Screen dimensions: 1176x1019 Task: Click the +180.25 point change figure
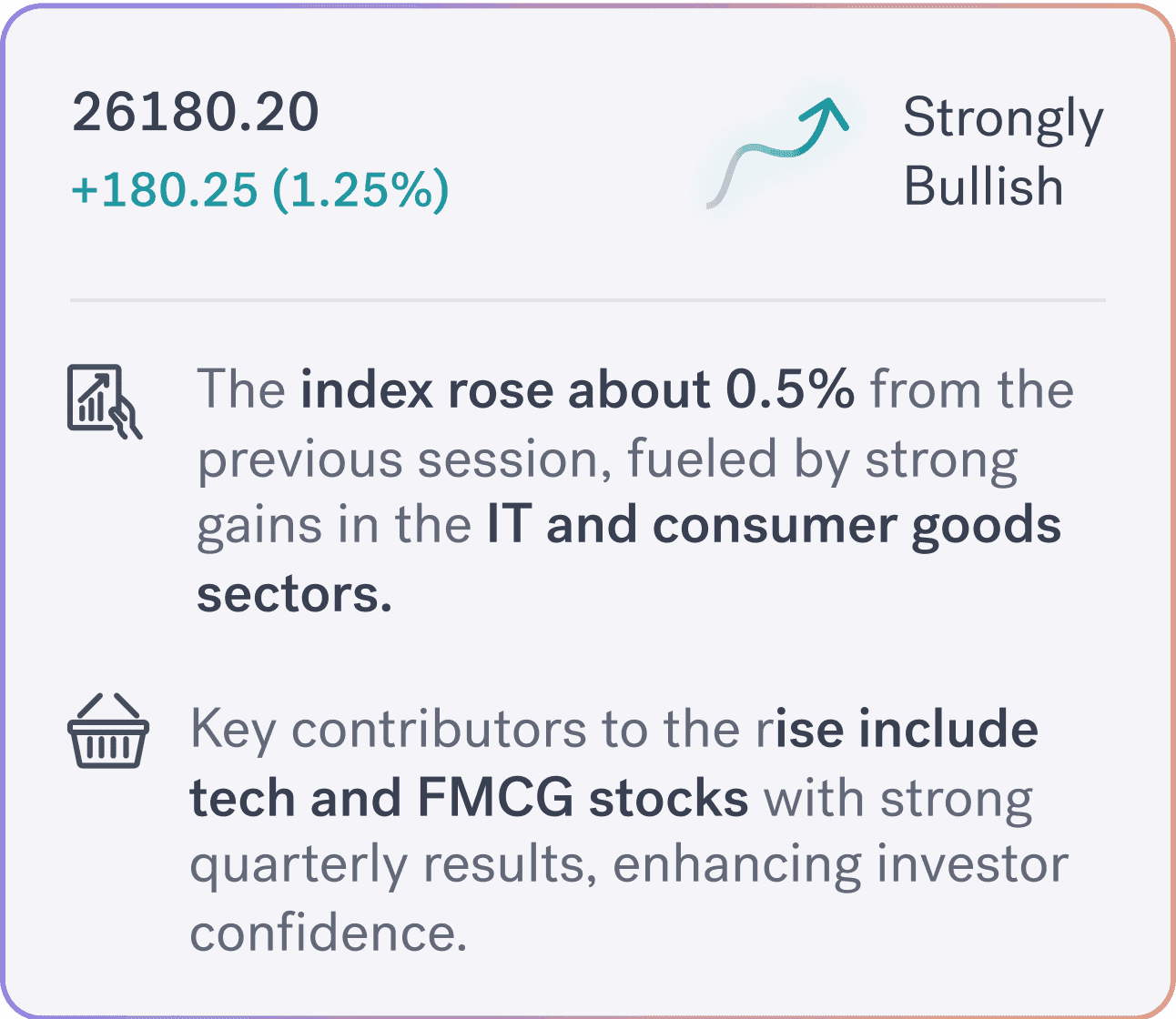pyautogui.click(x=165, y=190)
